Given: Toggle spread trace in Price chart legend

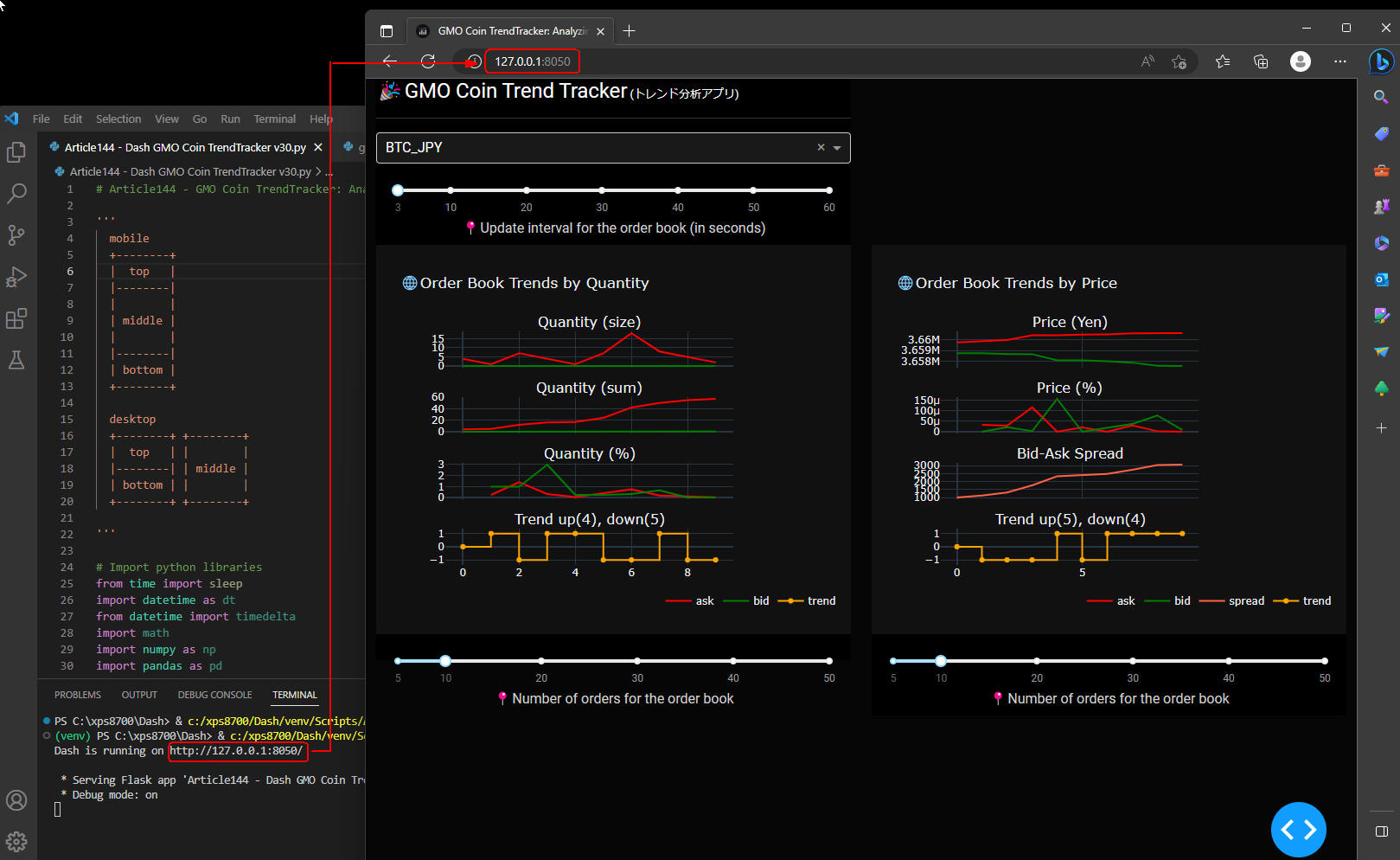Looking at the screenshot, I should [1231, 600].
